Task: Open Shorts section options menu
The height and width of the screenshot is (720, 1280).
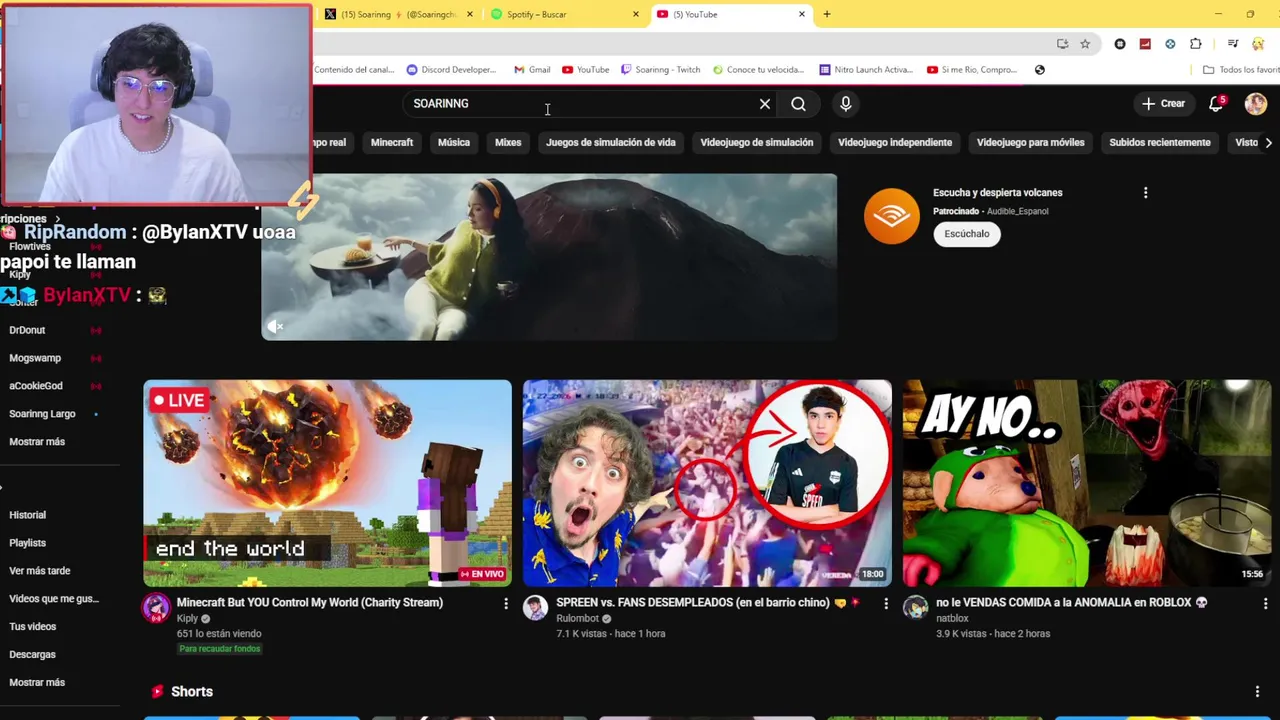Action: click(x=1258, y=692)
